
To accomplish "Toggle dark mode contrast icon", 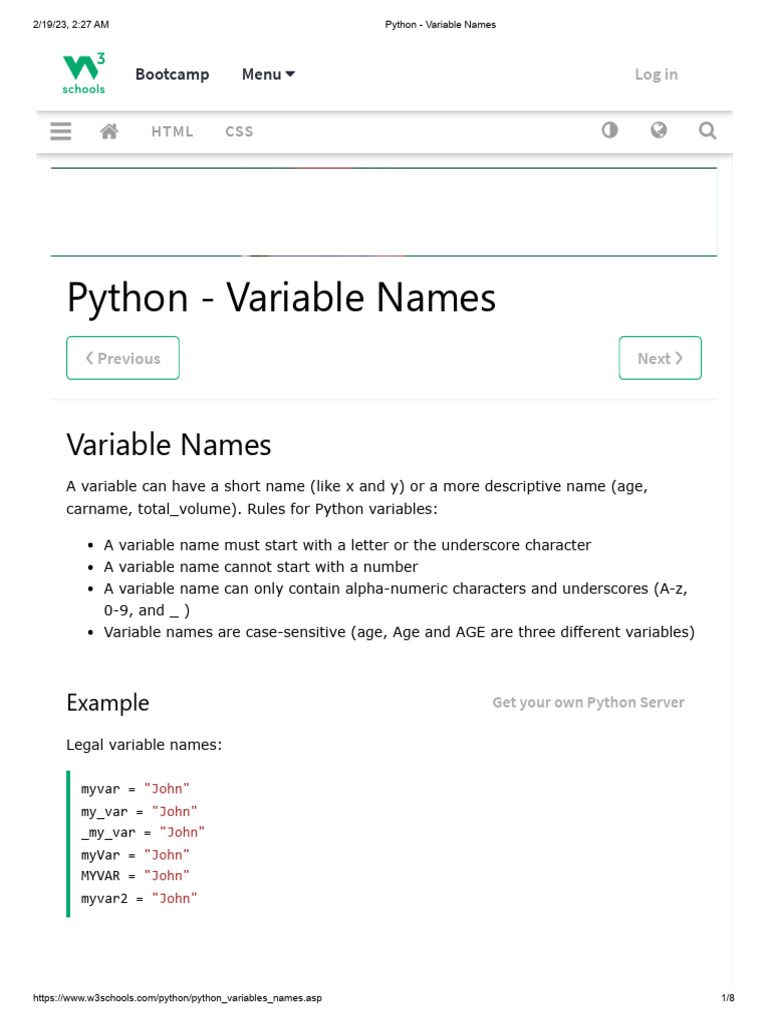I will (x=609, y=130).
